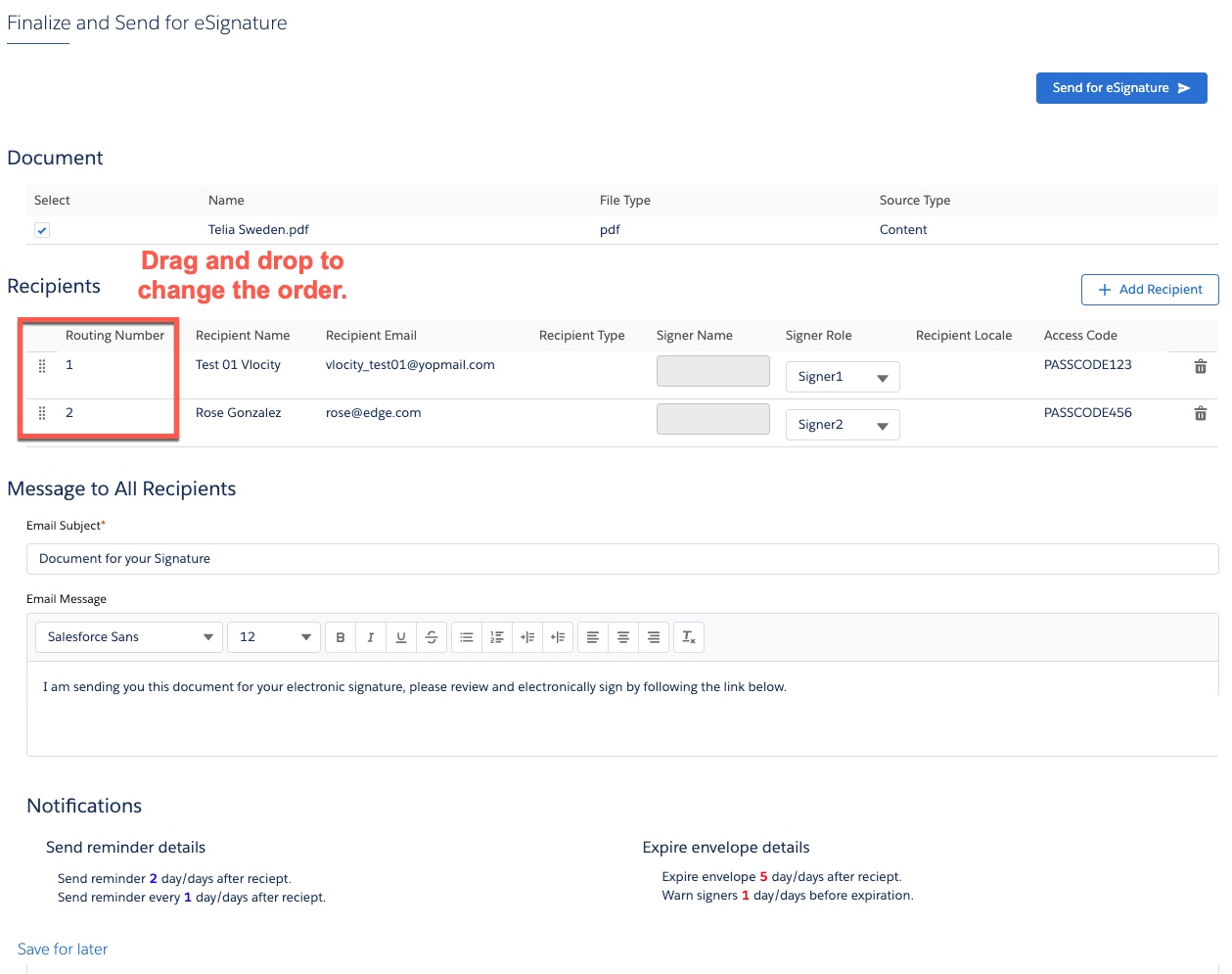The height and width of the screenshot is (974, 1232).
Task: Click the drag handle for routing number 1
Action: (42, 365)
